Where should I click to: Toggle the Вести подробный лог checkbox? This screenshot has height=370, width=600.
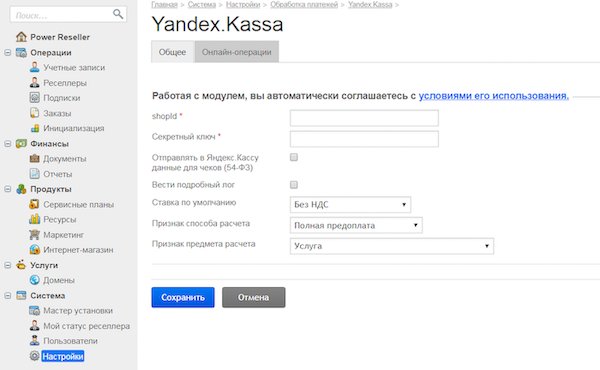(294, 185)
